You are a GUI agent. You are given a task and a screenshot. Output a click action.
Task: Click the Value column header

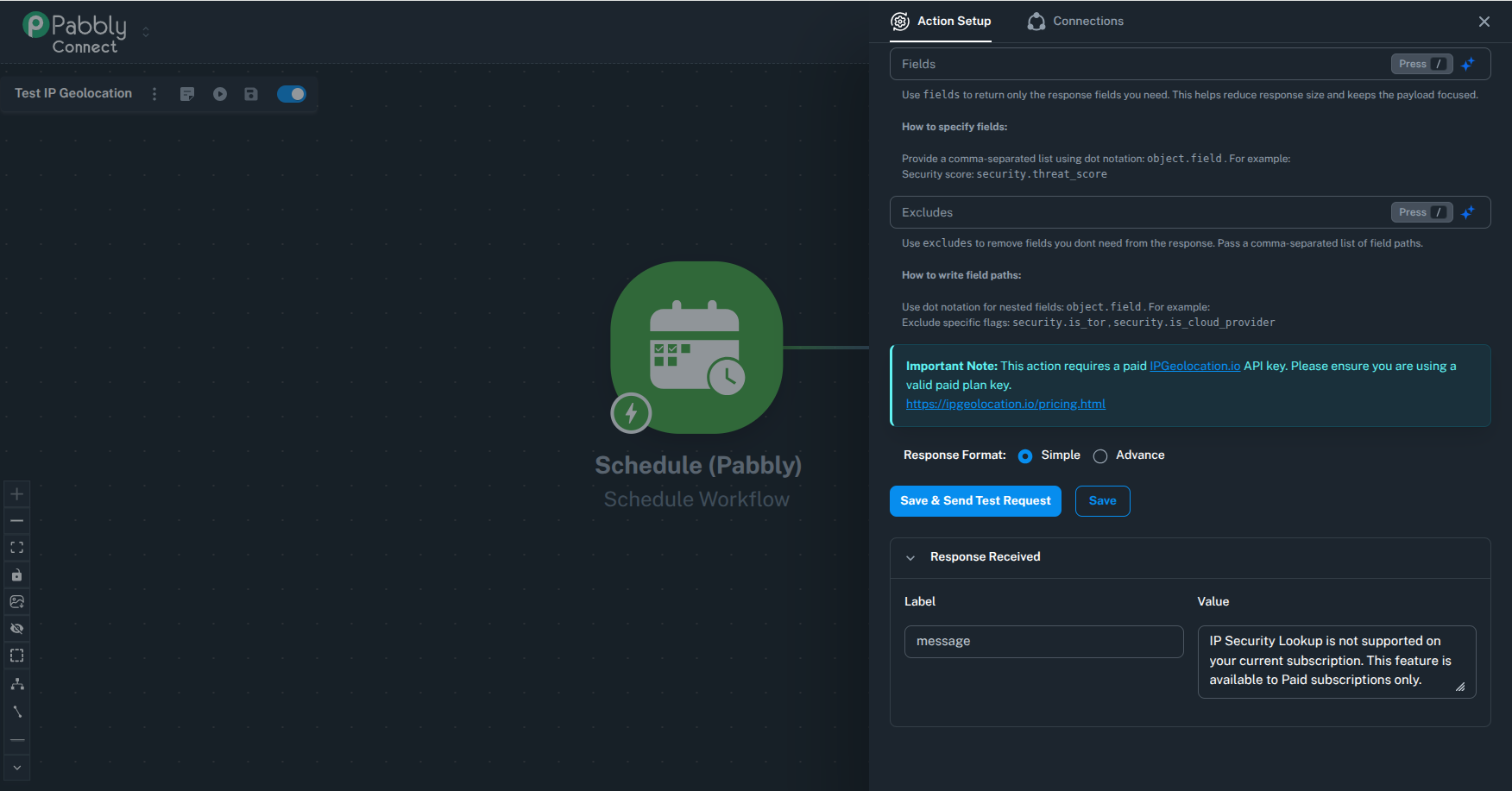(1213, 601)
